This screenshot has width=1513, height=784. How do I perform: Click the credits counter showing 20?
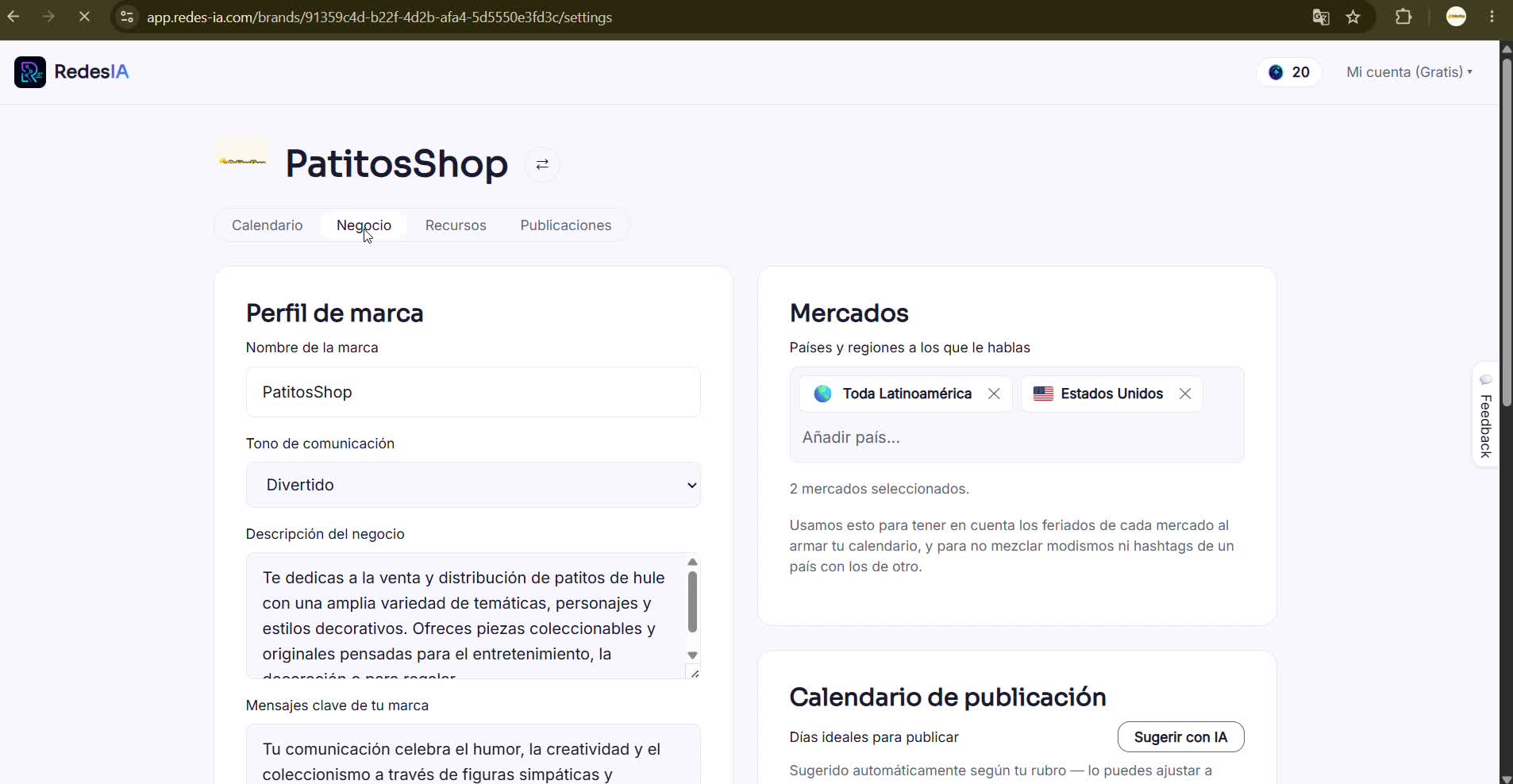coord(1289,72)
